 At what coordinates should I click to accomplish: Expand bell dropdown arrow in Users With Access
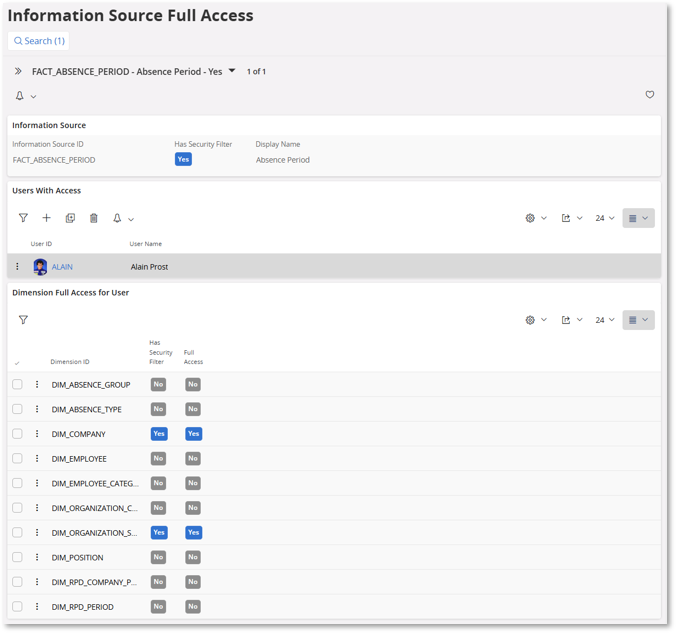click(x=131, y=219)
